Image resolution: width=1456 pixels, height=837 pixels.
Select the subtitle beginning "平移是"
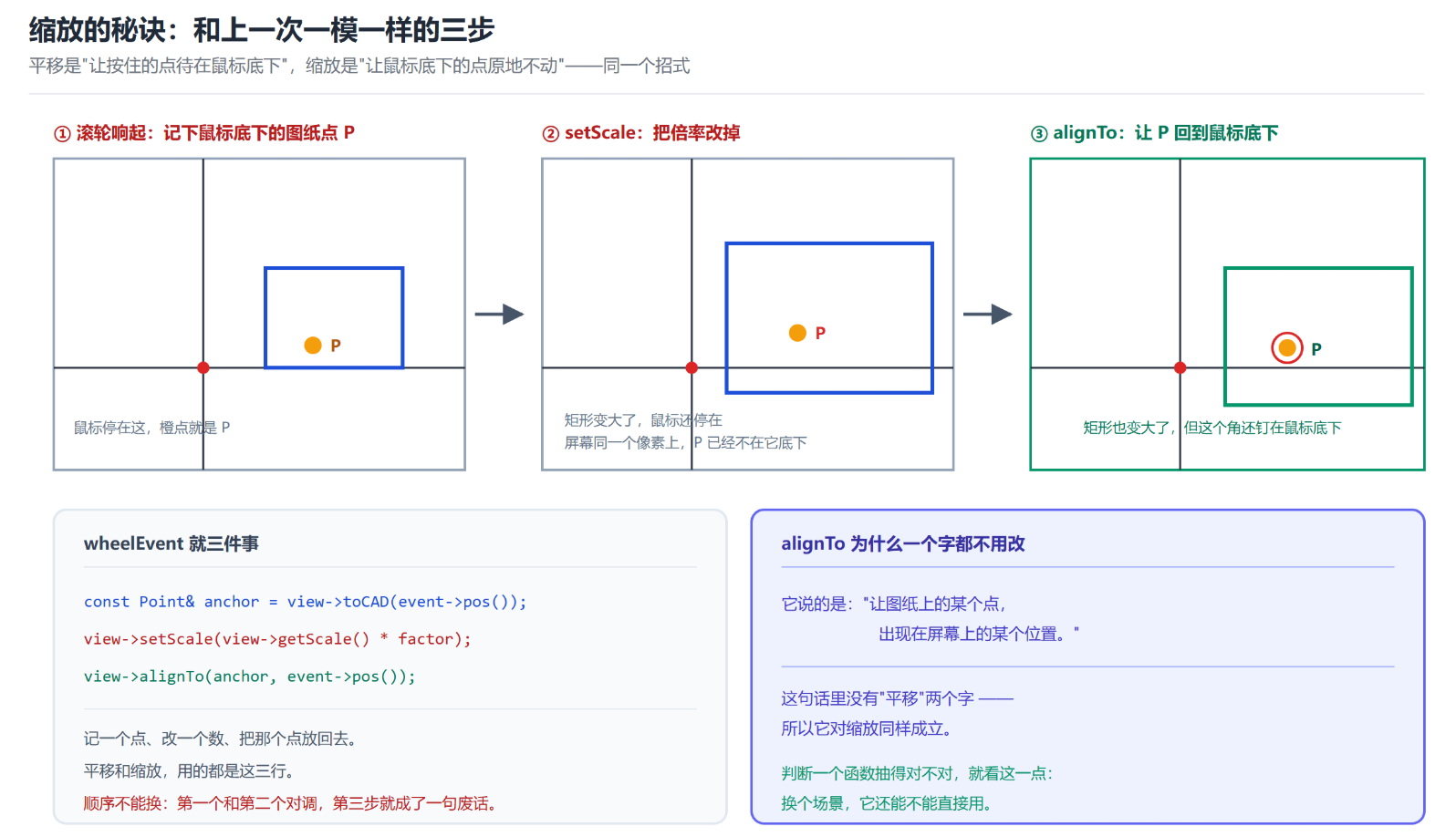359,66
